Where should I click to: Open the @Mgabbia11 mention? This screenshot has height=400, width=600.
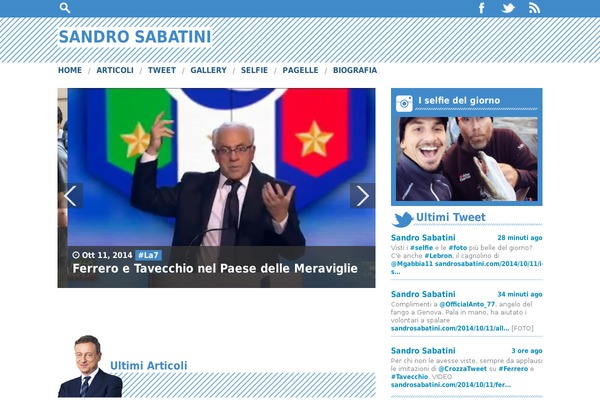[x=412, y=264]
